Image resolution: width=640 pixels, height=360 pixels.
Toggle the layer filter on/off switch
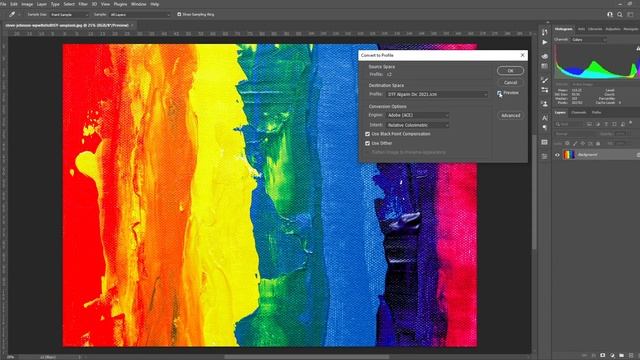[631, 123]
